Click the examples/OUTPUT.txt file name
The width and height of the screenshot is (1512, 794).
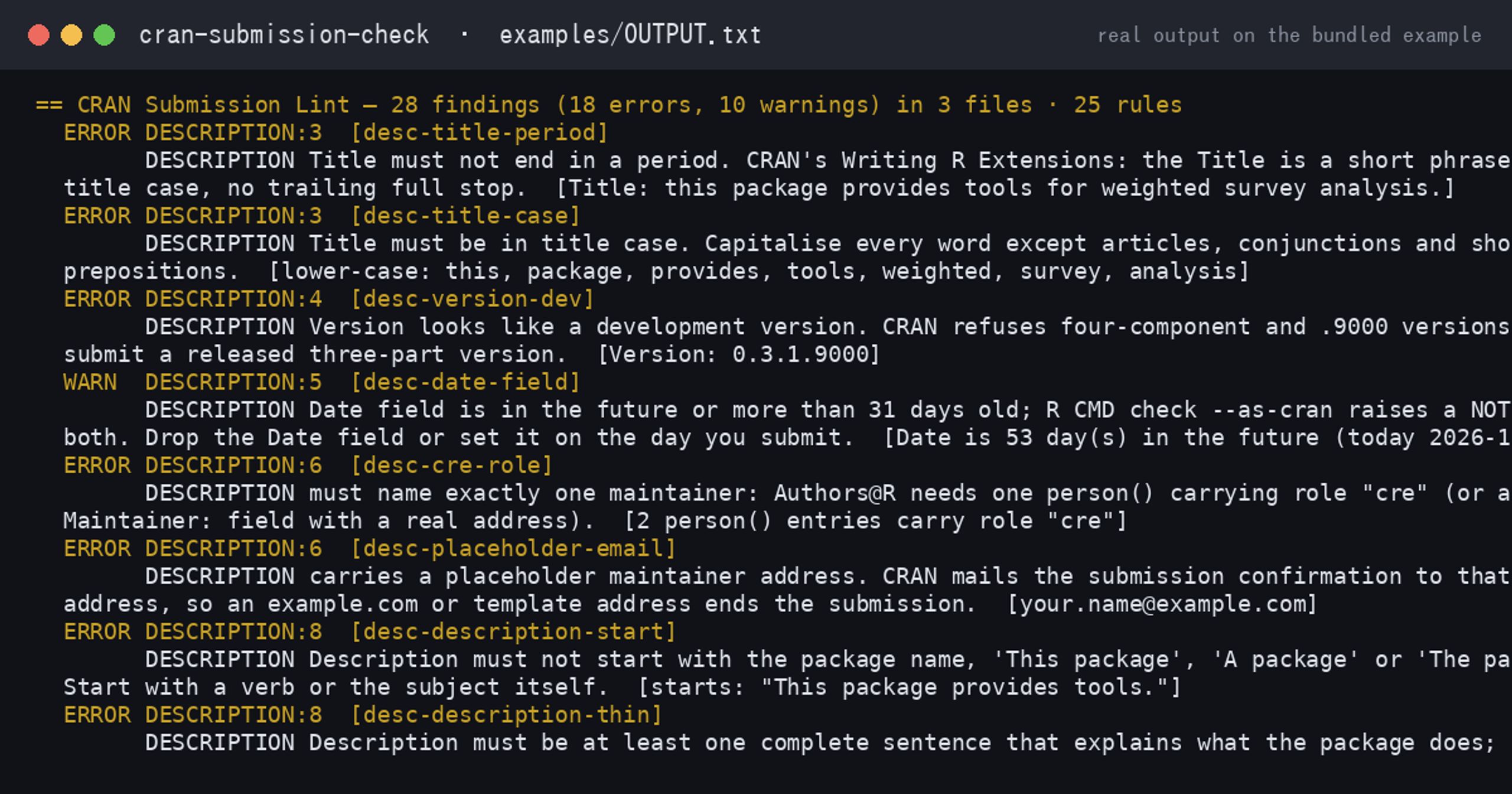pos(630,35)
